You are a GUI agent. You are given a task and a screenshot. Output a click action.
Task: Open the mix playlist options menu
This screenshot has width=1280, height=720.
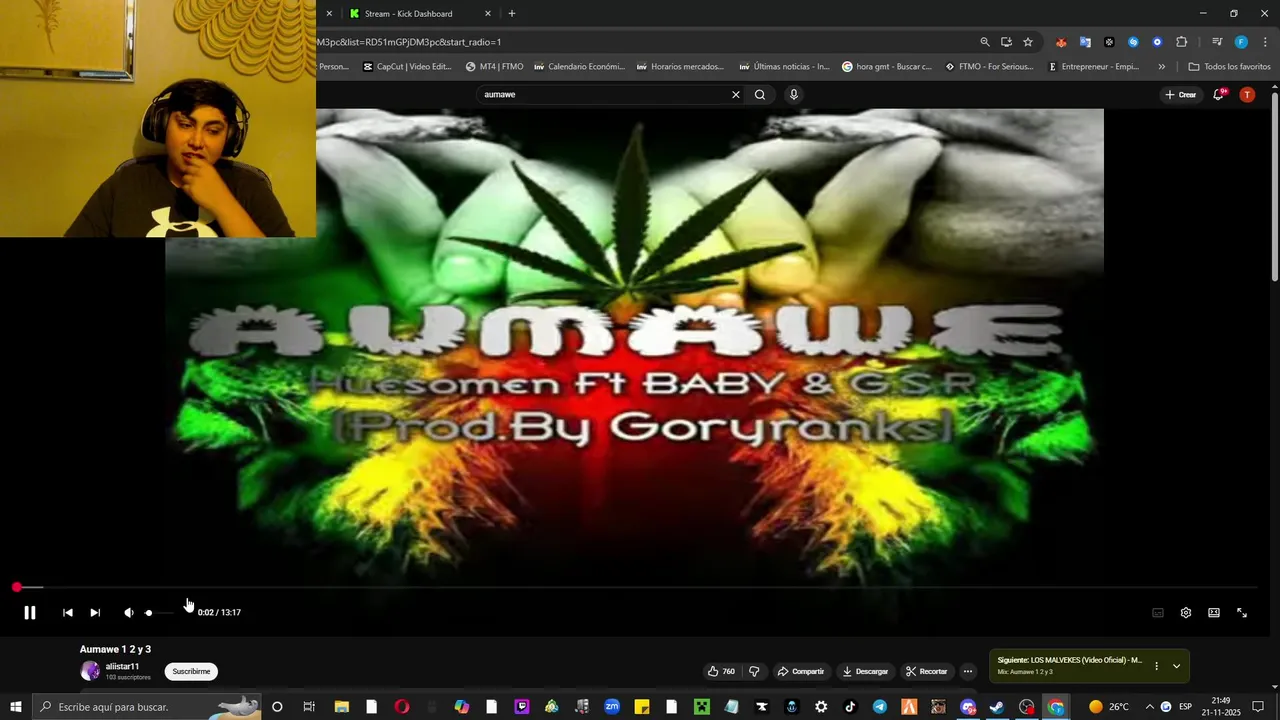[1156, 666]
